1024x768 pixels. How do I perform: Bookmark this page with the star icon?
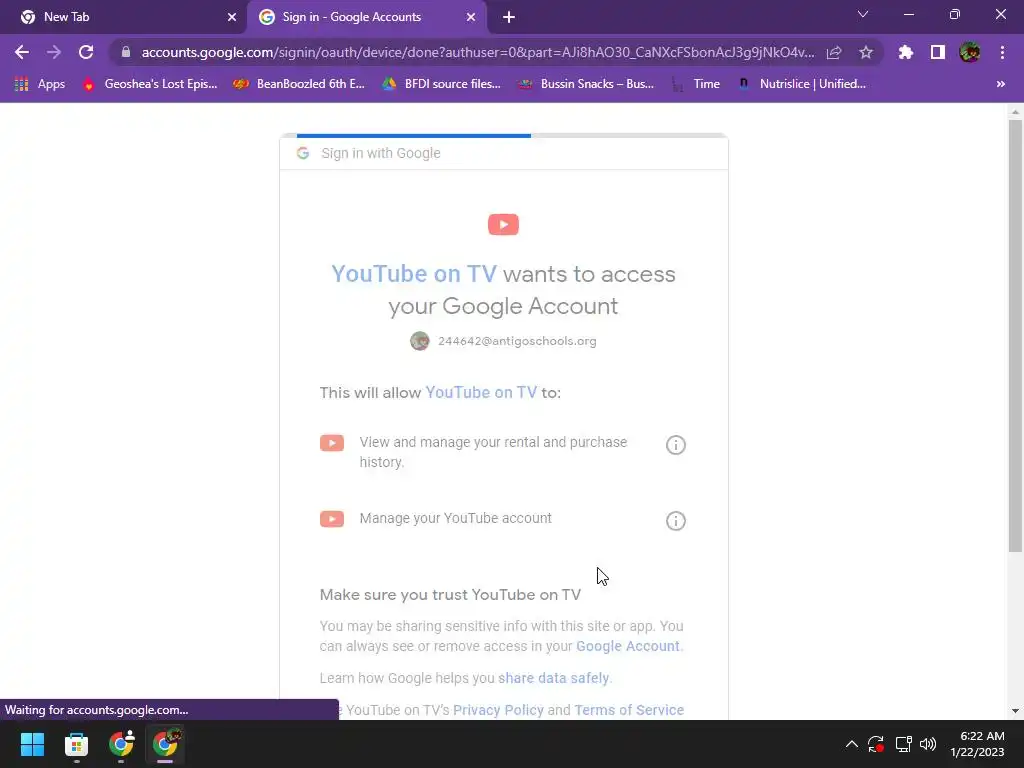tap(866, 52)
